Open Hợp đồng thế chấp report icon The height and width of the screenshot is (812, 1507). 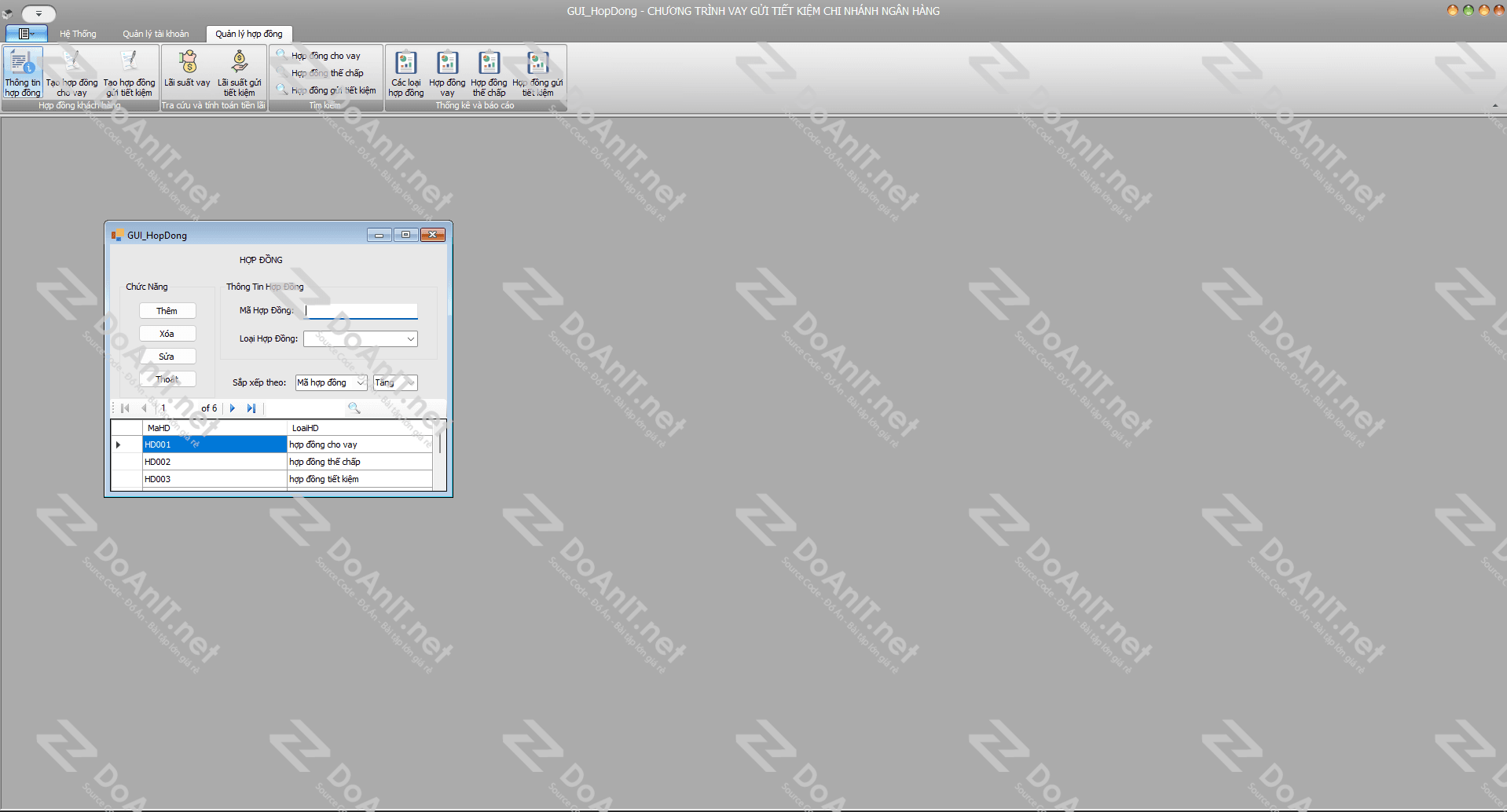click(x=489, y=73)
